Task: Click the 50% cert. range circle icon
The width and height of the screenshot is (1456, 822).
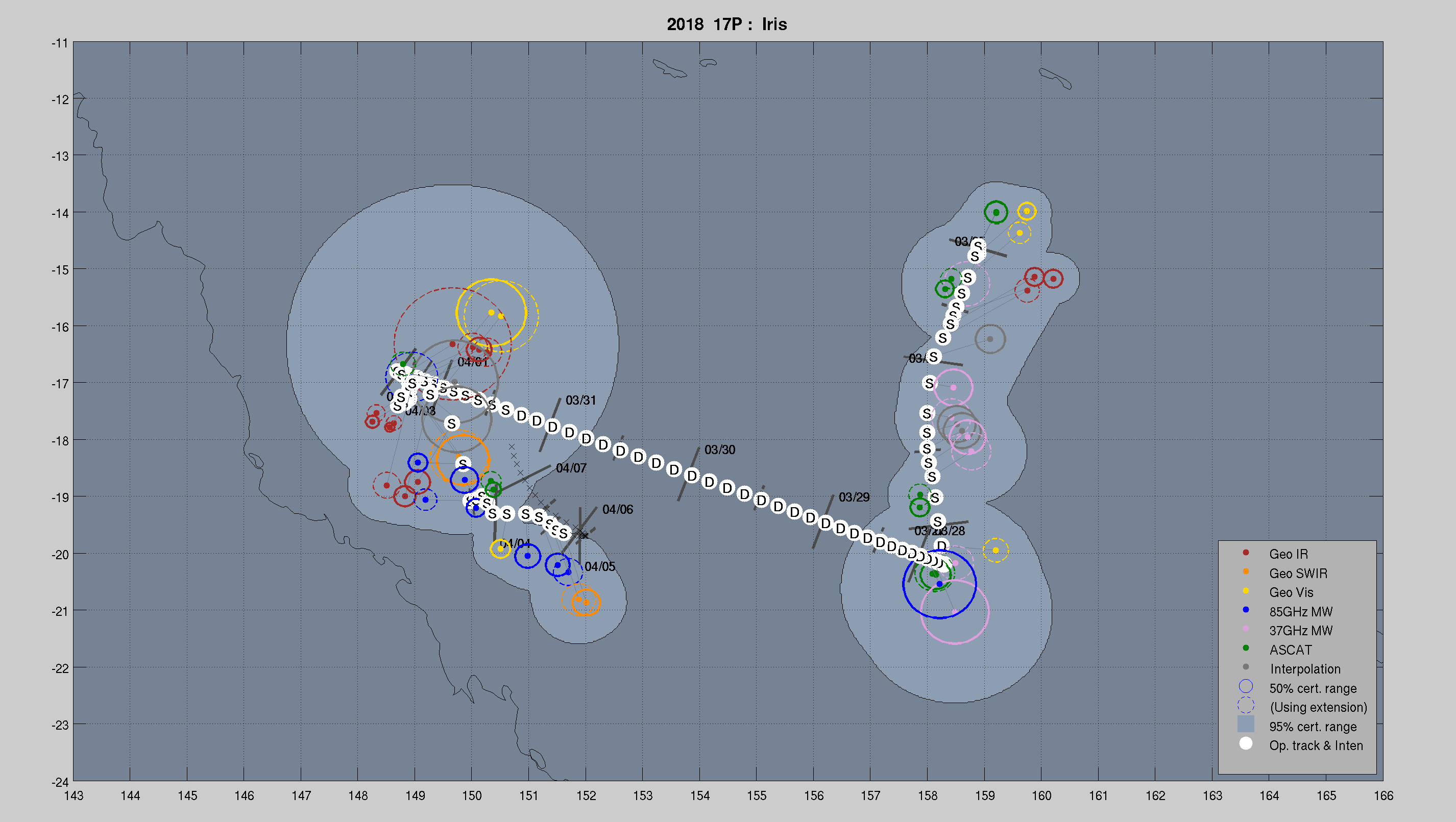Action: [x=1245, y=686]
